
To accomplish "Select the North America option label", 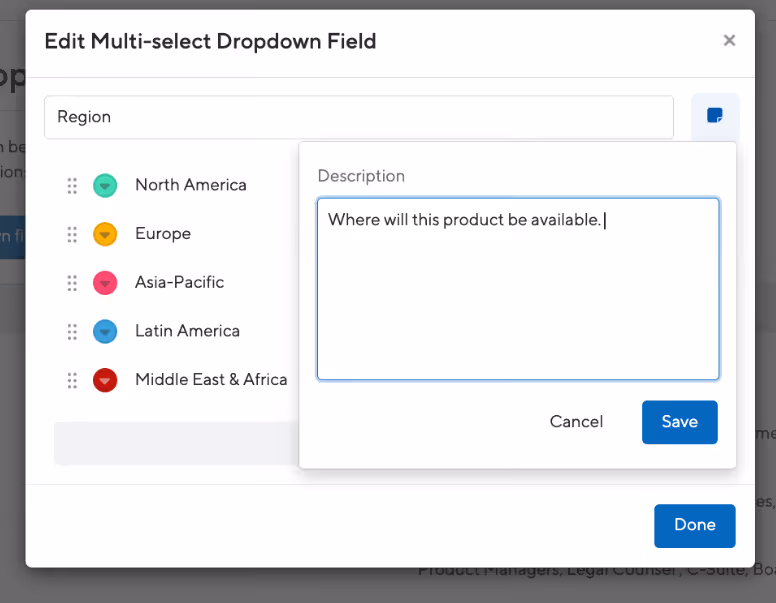I will tap(191, 185).
